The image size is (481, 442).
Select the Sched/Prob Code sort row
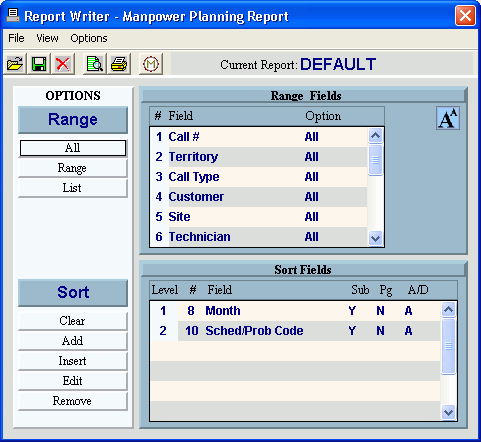(x=295, y=331)
